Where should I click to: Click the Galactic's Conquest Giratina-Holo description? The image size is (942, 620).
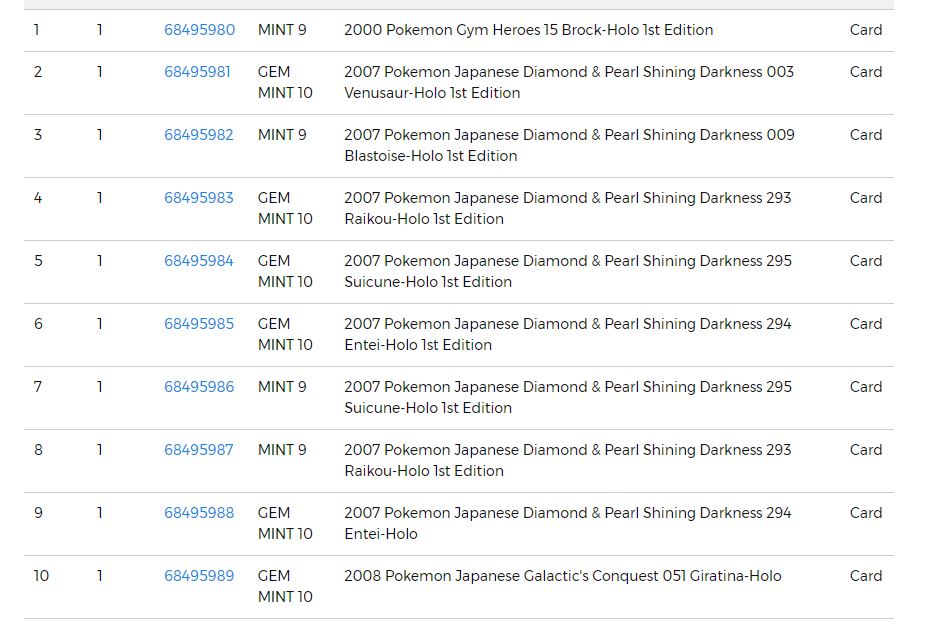coord(562,576)
